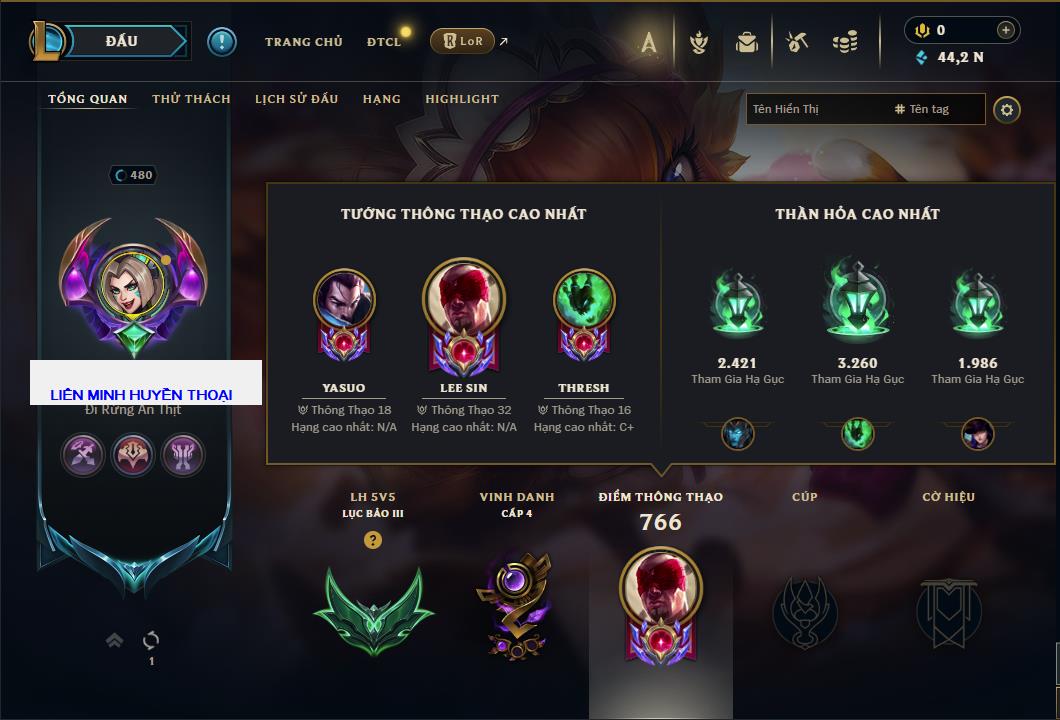Open the LỊCH SỬ ĐẤU tab
Viewport: 1060px width, 720px height.
click(x=296, y=99)
